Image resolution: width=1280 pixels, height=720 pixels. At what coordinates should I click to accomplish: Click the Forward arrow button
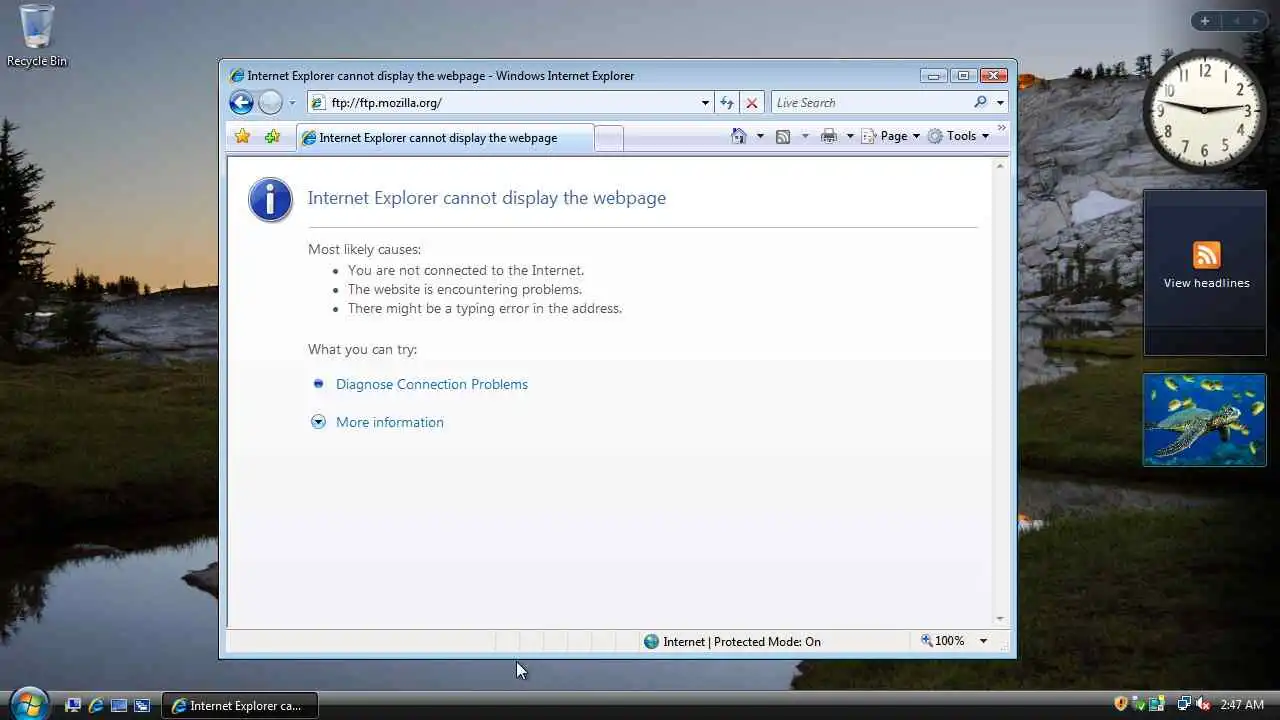[x=270, y=102]
